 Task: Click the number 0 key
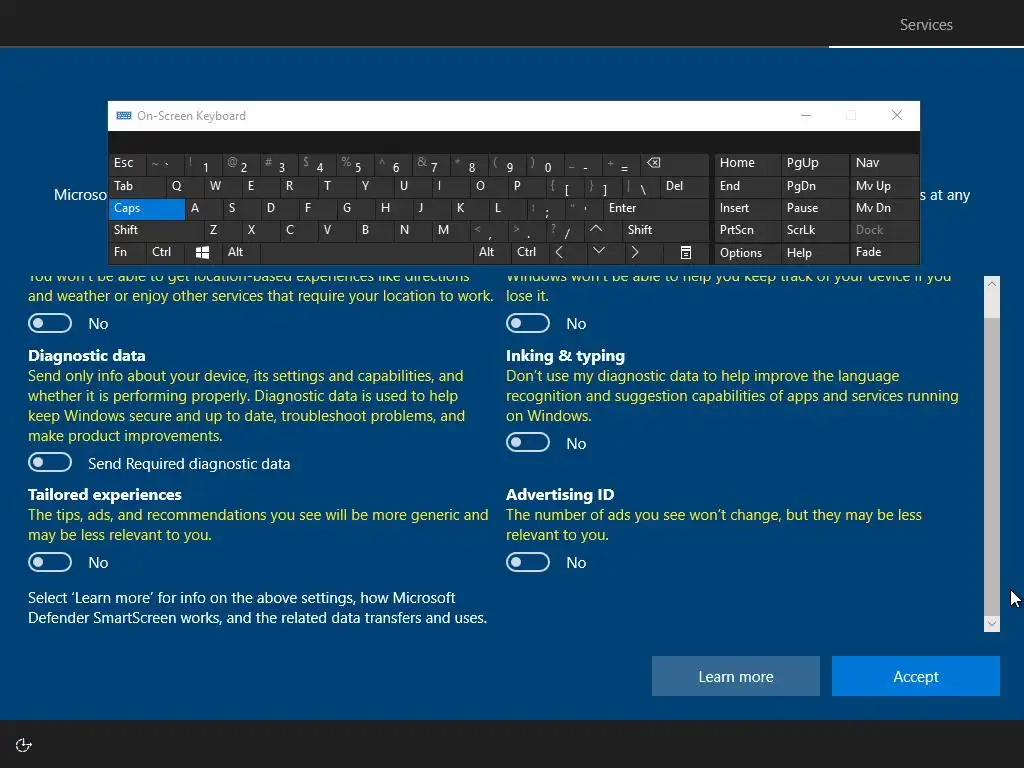click(545, 163)
